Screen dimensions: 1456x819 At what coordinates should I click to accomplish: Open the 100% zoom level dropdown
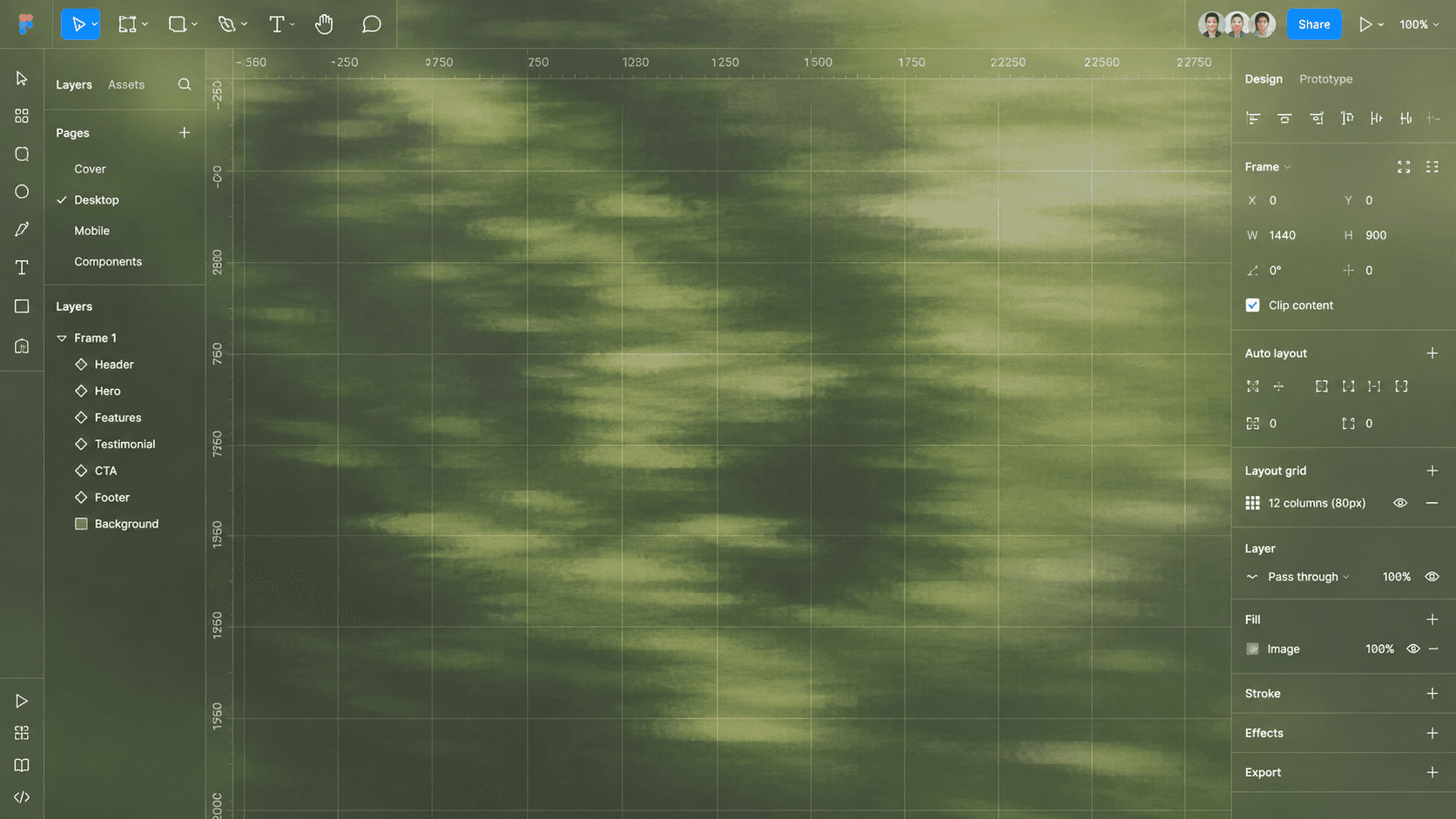(x=1419, y=24)
